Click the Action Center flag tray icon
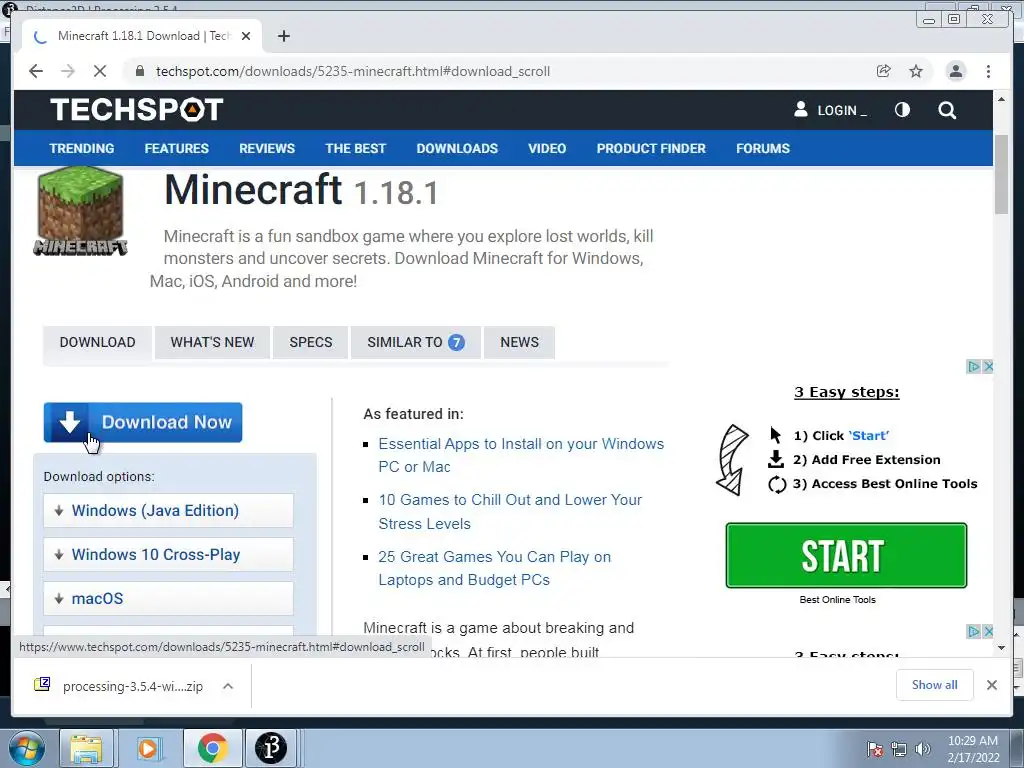1024x768 pixels. pyautogui.click(x=874, y=749)
